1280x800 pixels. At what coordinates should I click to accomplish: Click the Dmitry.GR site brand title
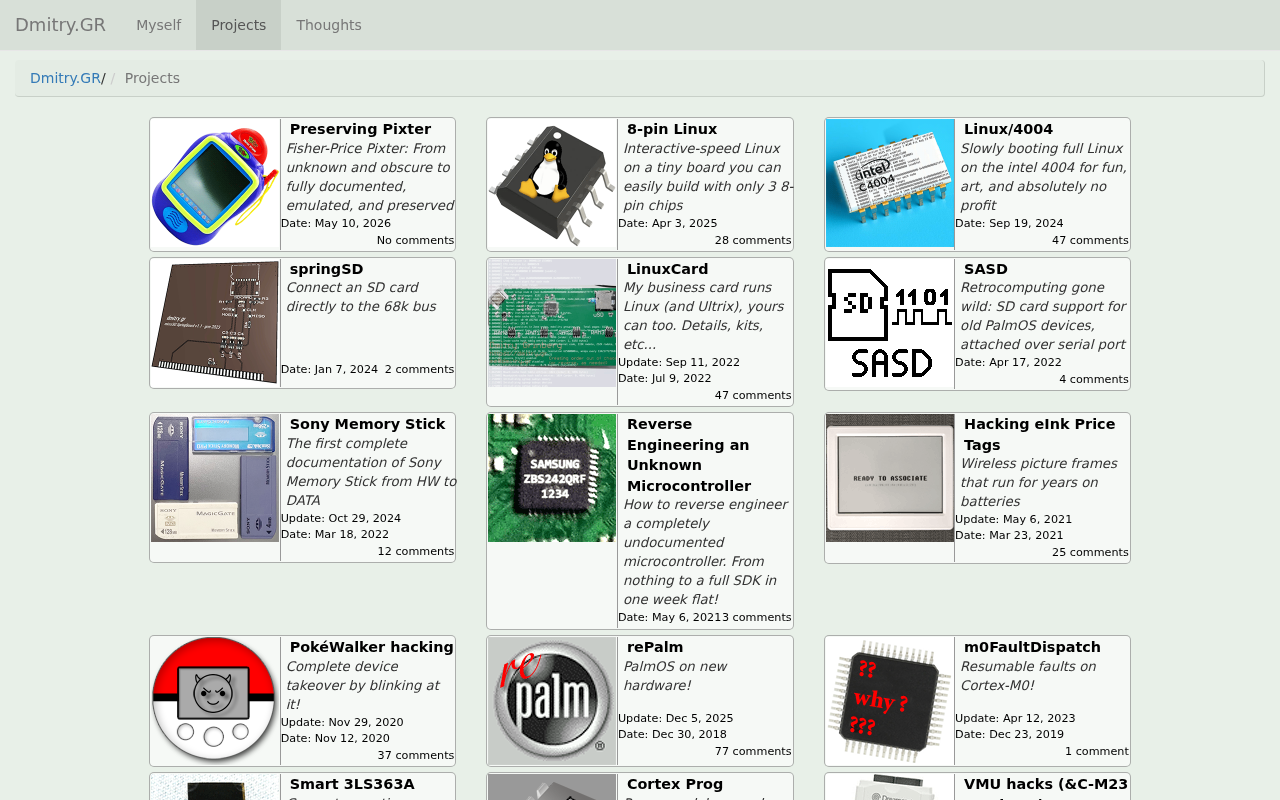coord(60,25)
